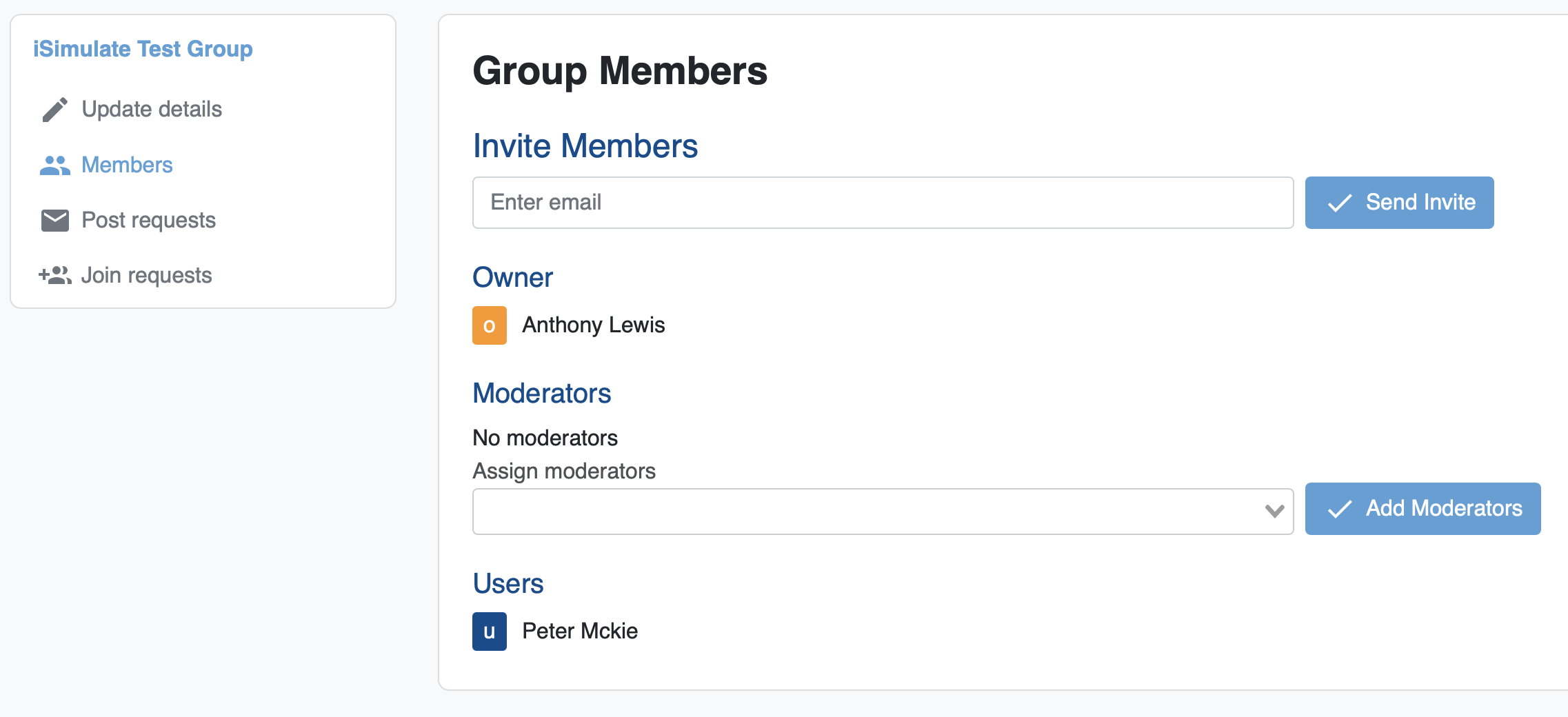
Task: Open the Join requests section
Action: pyautogui.click(x=147, y=274)
